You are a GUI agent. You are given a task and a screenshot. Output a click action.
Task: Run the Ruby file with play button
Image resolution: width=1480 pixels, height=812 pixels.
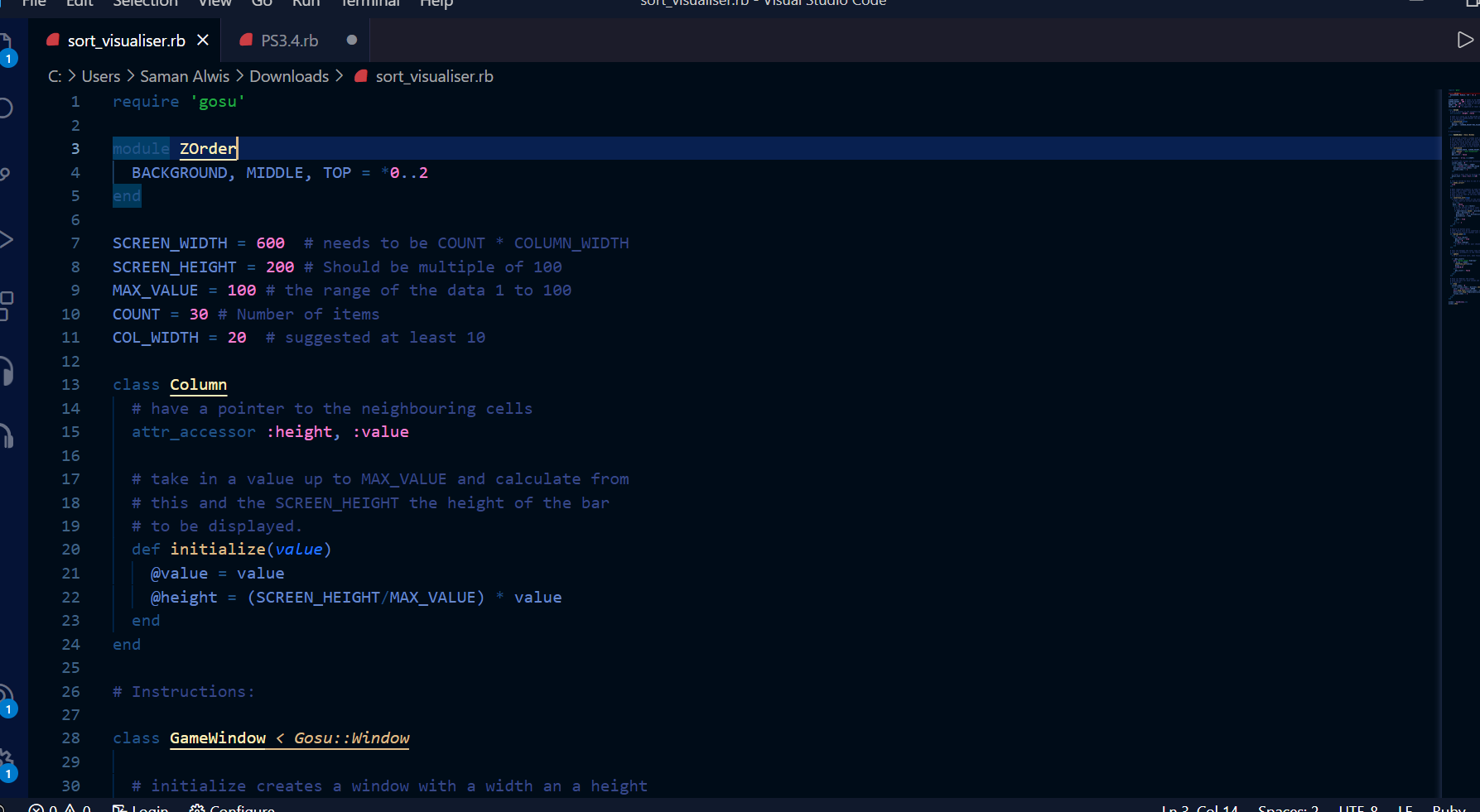(1464, 40)
